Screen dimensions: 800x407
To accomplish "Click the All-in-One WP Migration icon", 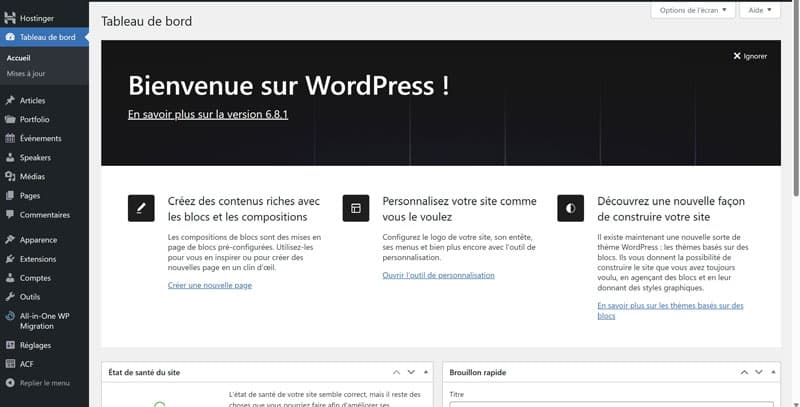I will coord(10,316).
